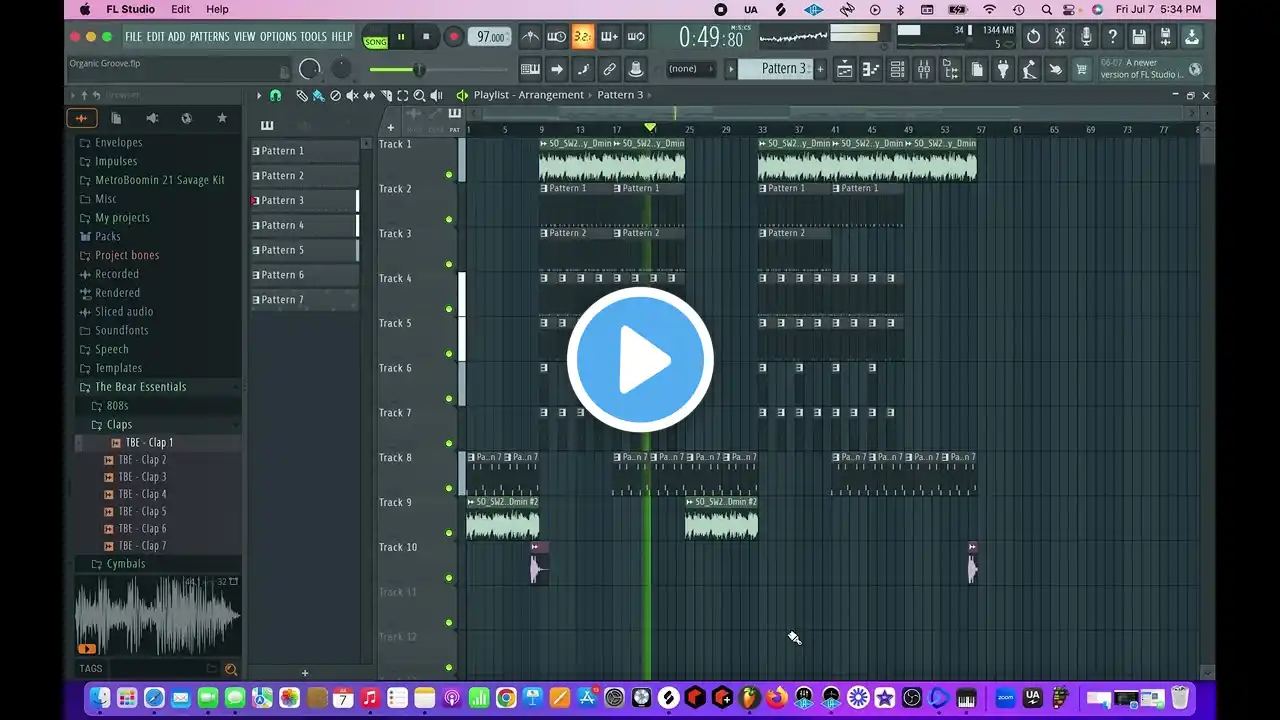This screenshot has width=1280, height=720.
Task: Select the Paint brush tool in the playlist toolbar
Action: [x=318, y=95]
